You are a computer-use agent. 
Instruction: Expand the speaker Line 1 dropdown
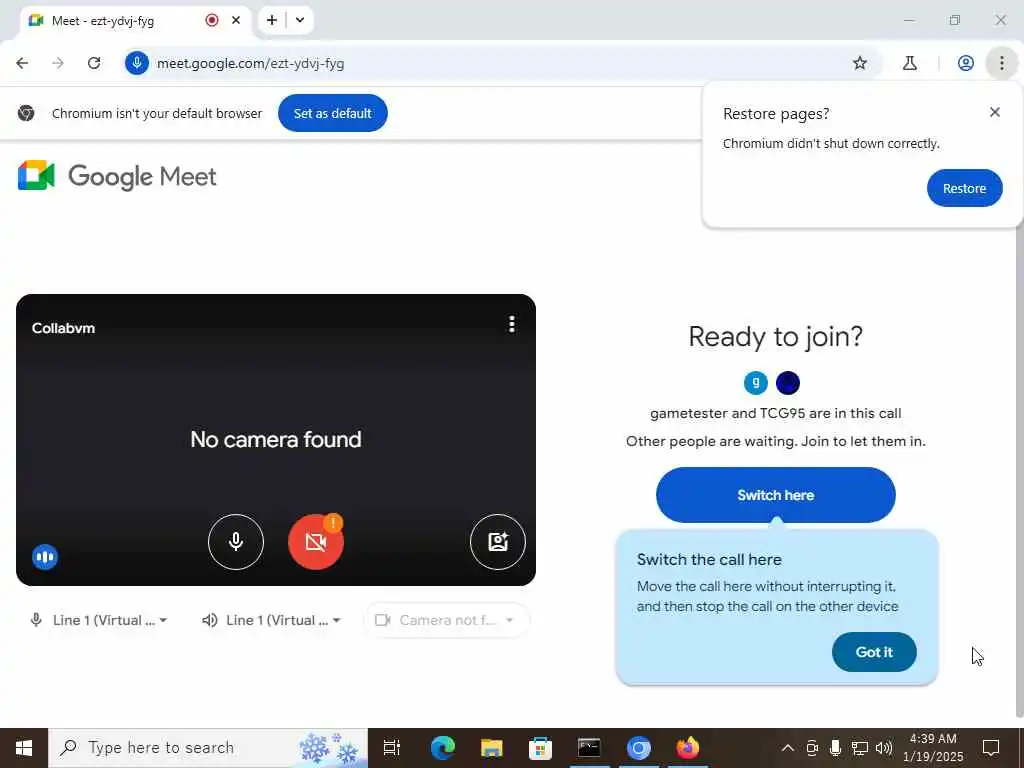pyautogui.click(x=272, y=620)
